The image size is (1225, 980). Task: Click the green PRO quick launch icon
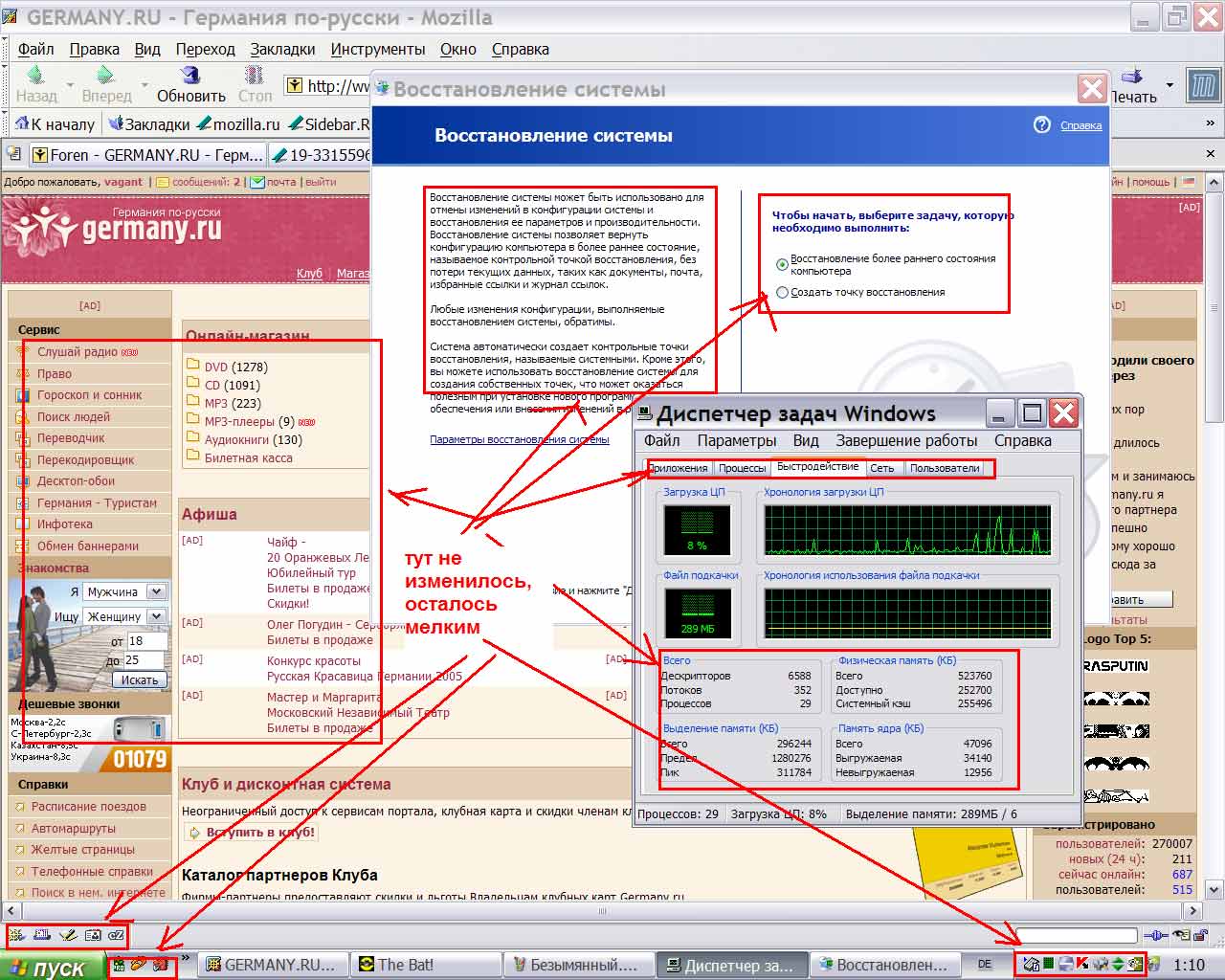120,964
